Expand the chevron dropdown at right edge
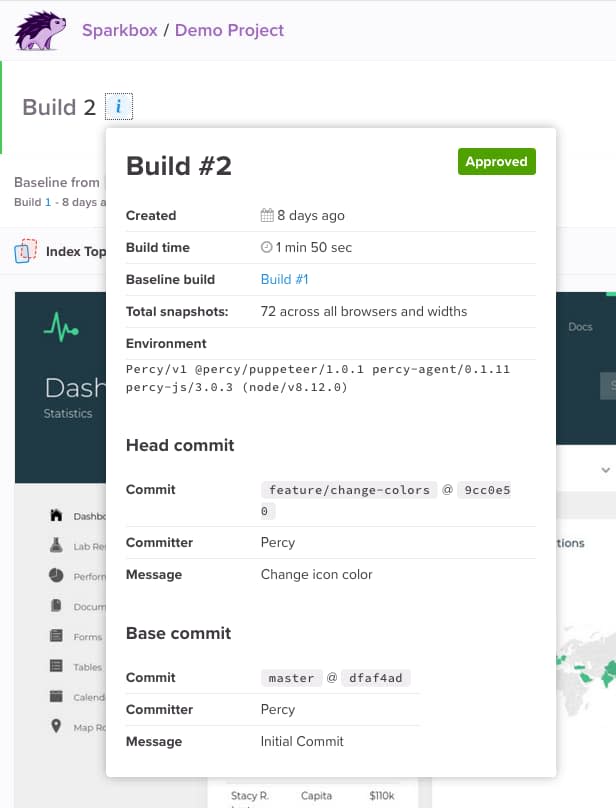 click(606, 470)
